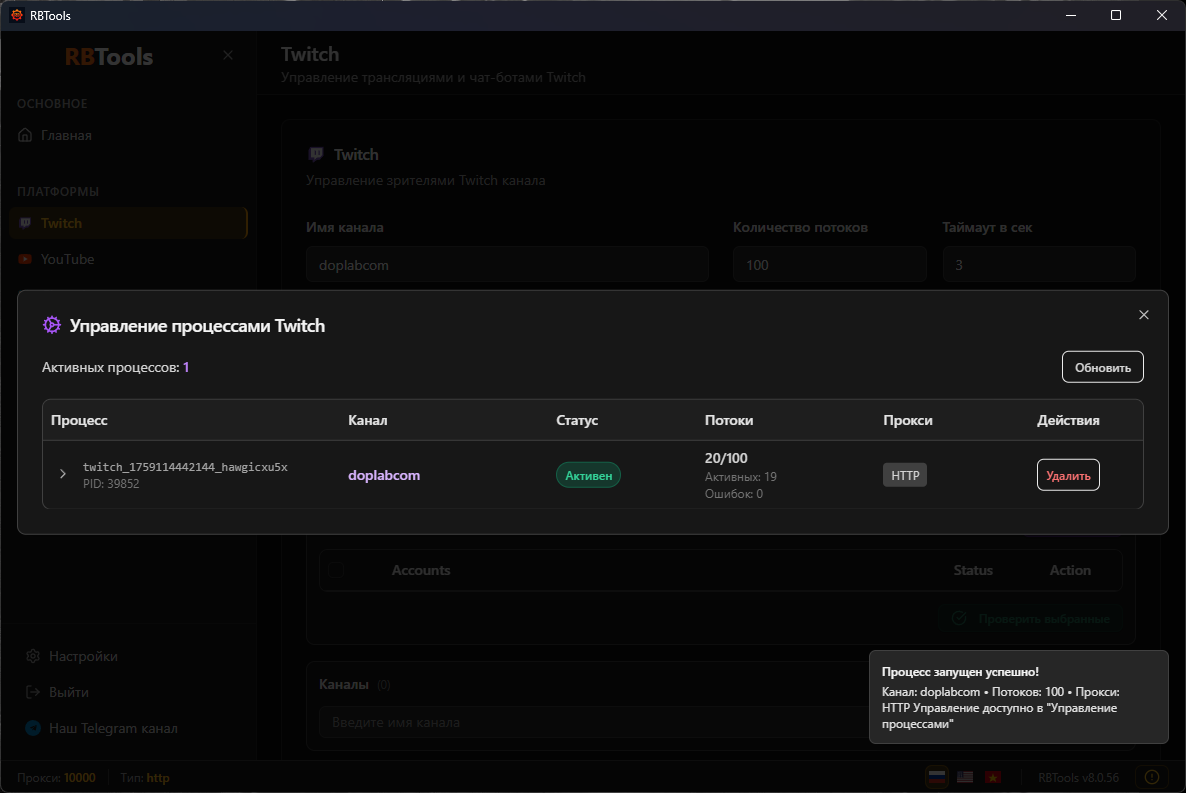Click the Активен status badge
1186x793 pixels.
point(588,475)
